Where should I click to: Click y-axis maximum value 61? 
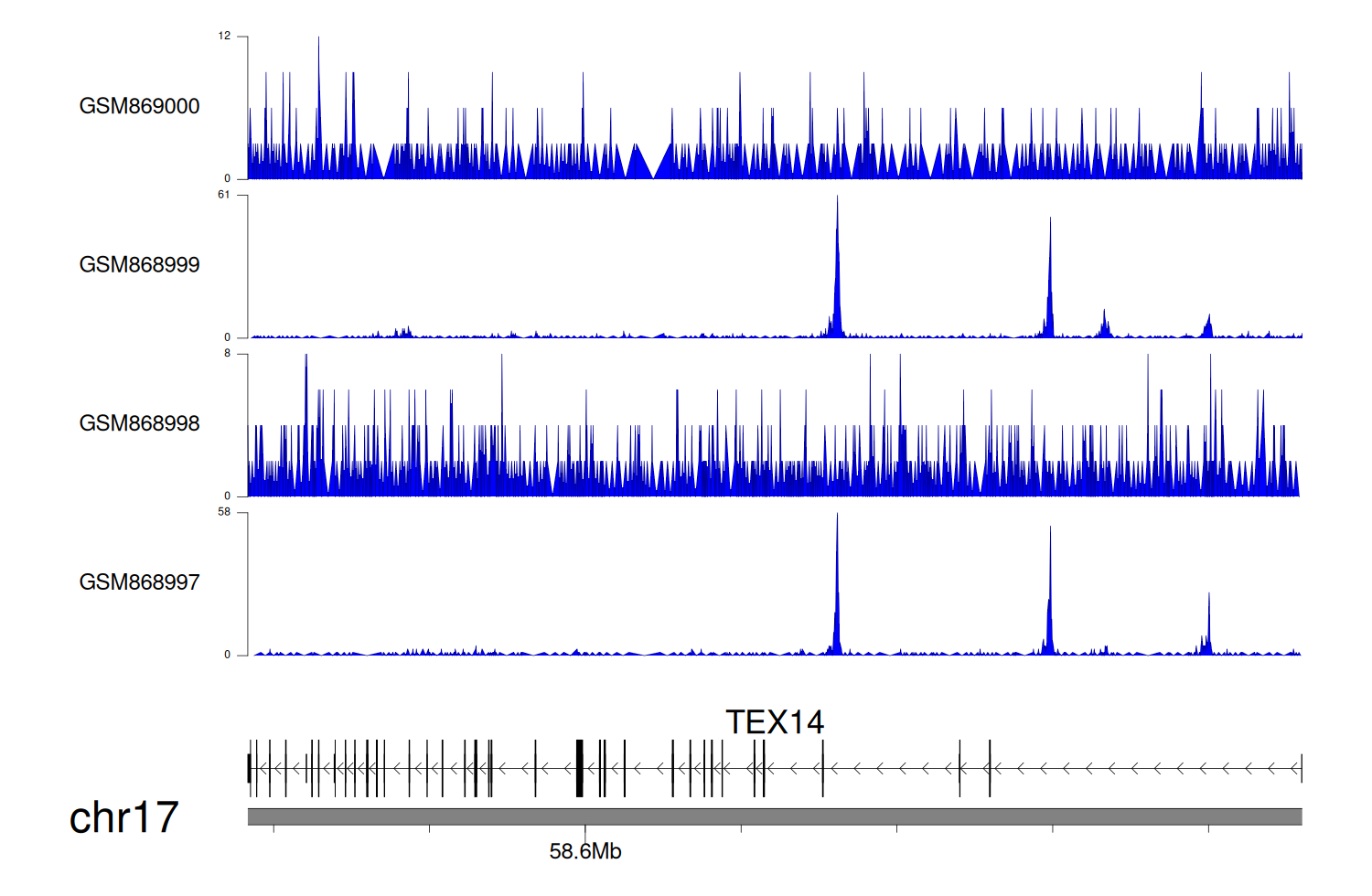224,195
